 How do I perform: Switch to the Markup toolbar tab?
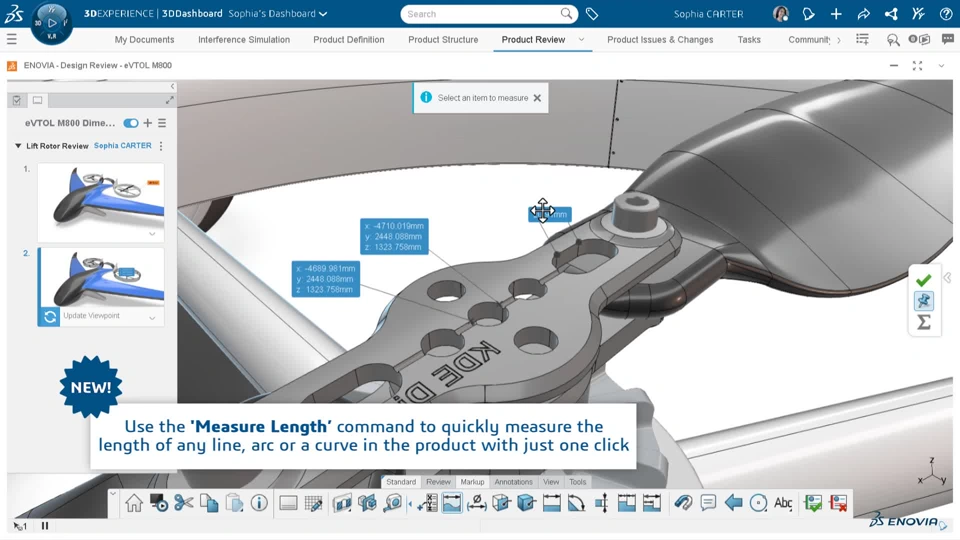coord(472,482)
